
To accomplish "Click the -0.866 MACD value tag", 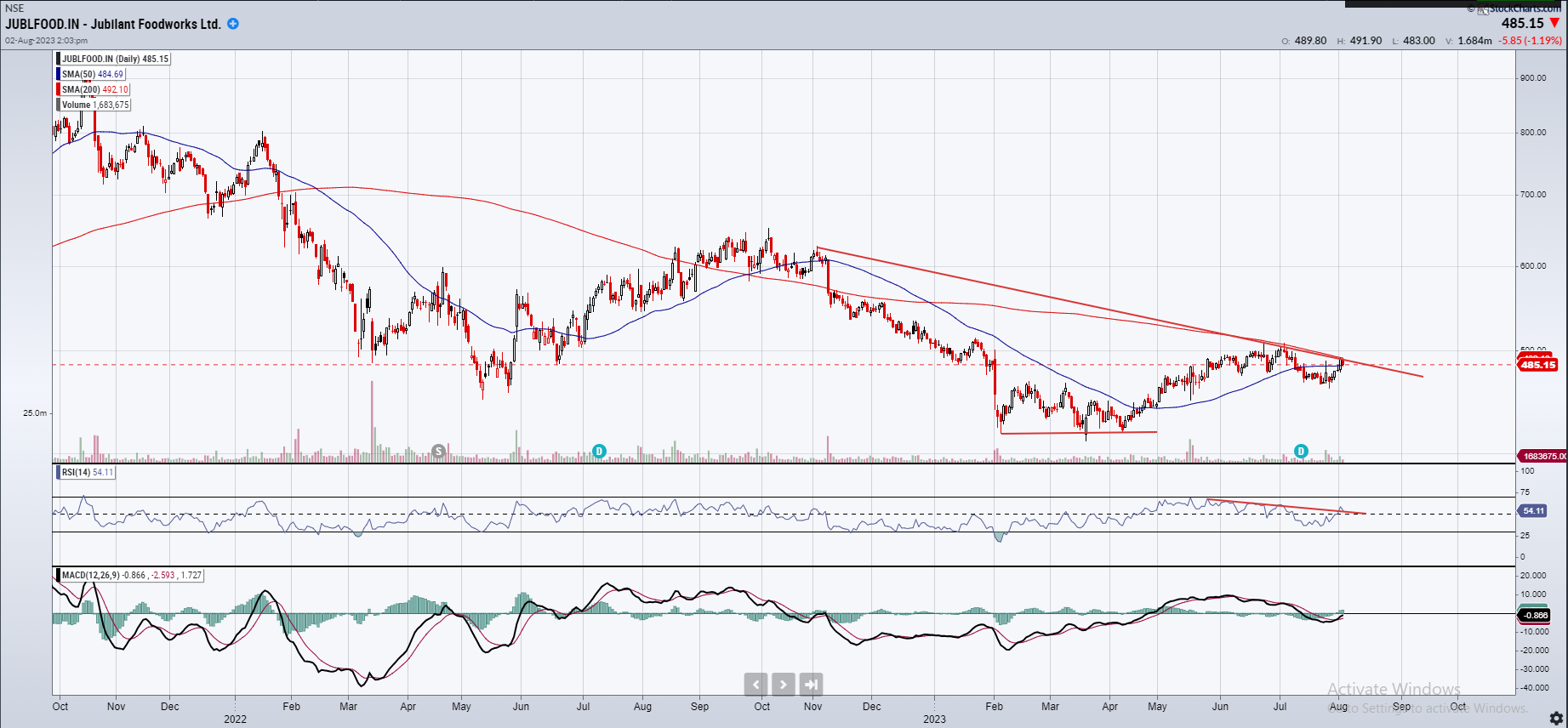I will pyautogui.click(x=1535, y=615).
